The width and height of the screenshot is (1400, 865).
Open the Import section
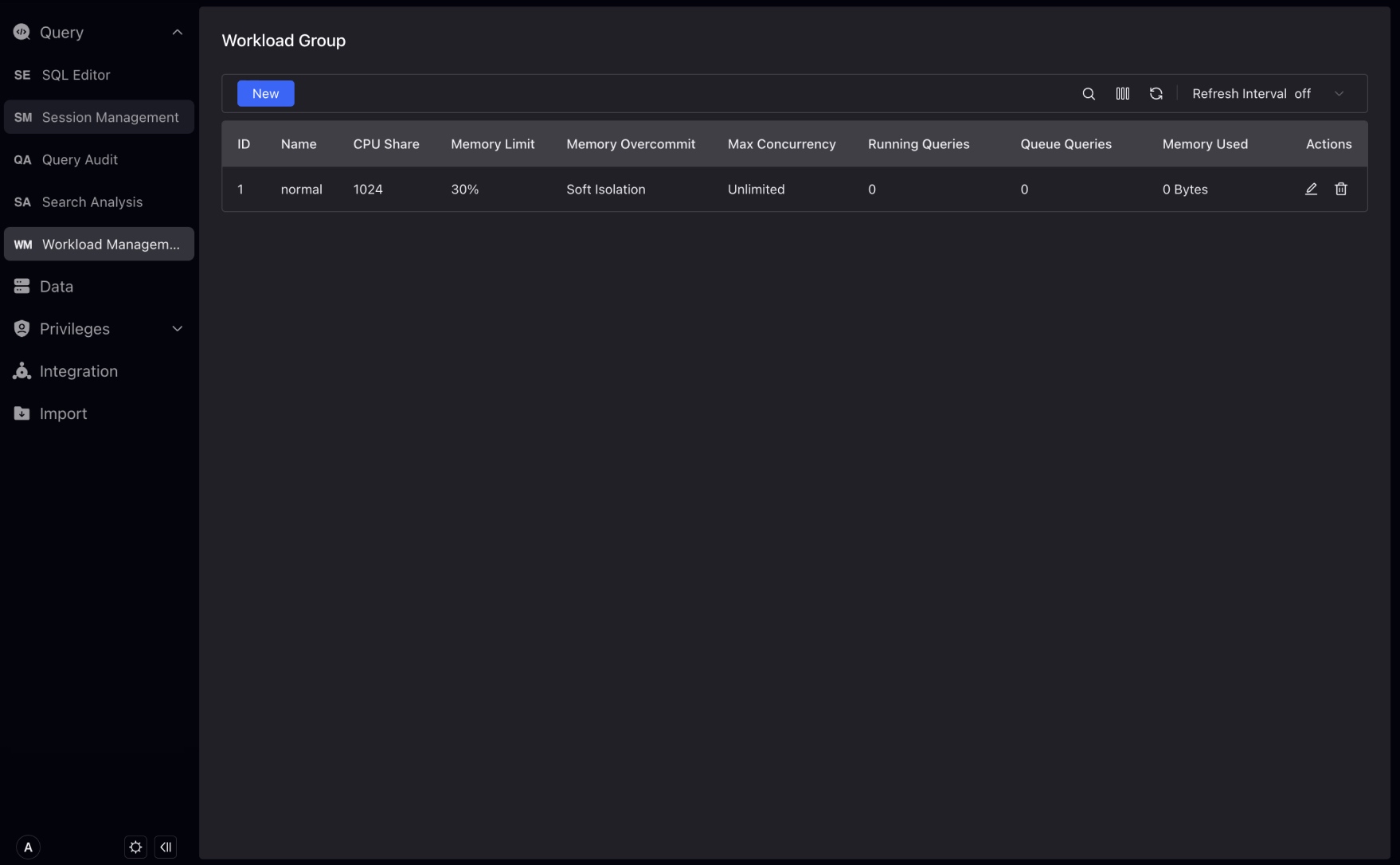[x=63, y=414]
